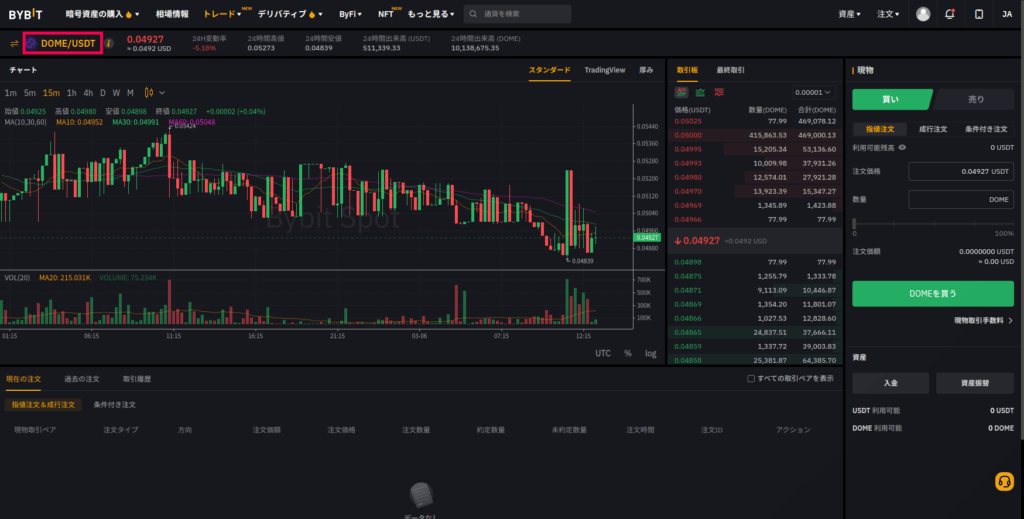Open the user profile avatar
The width and height of the screenshot is (1024, 519).
[923, 14]
